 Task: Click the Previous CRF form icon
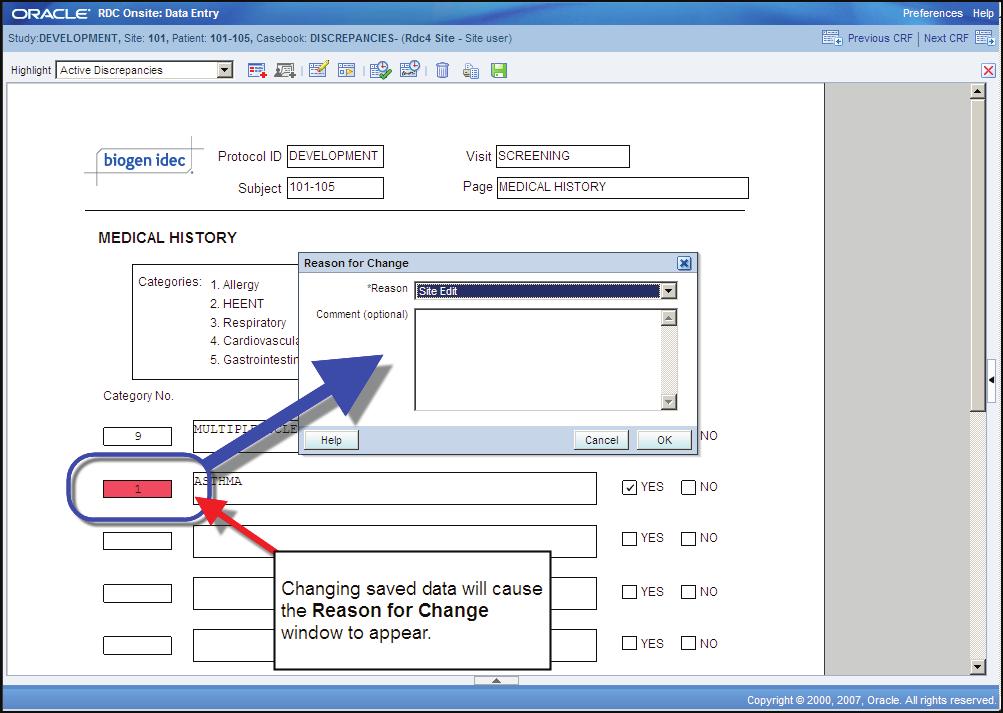point(832,38)
